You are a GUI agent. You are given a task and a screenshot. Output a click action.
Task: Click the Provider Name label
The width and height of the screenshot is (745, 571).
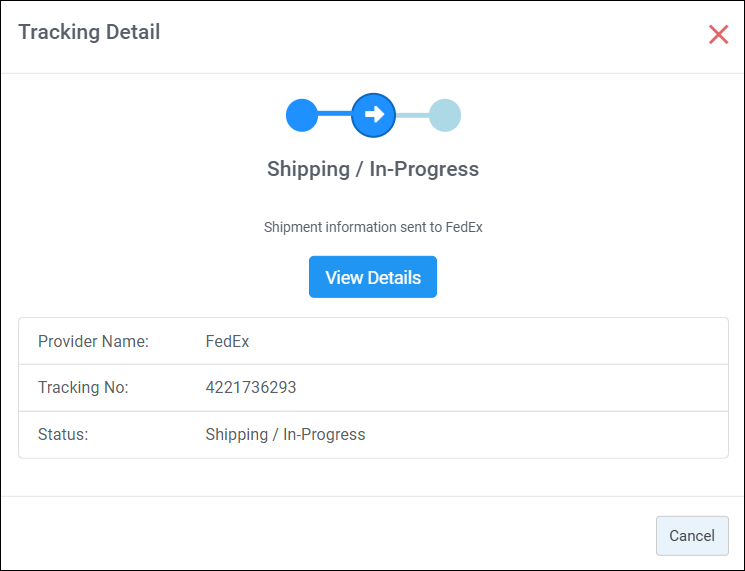coord(93,341)
